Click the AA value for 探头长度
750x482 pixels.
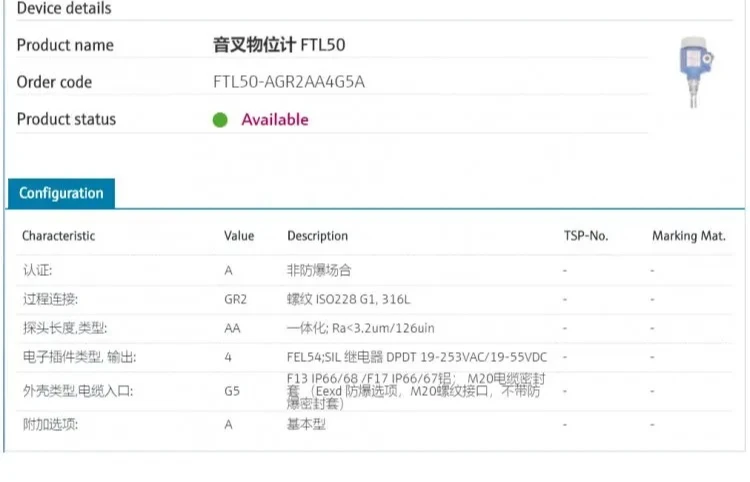click(232, 328)
